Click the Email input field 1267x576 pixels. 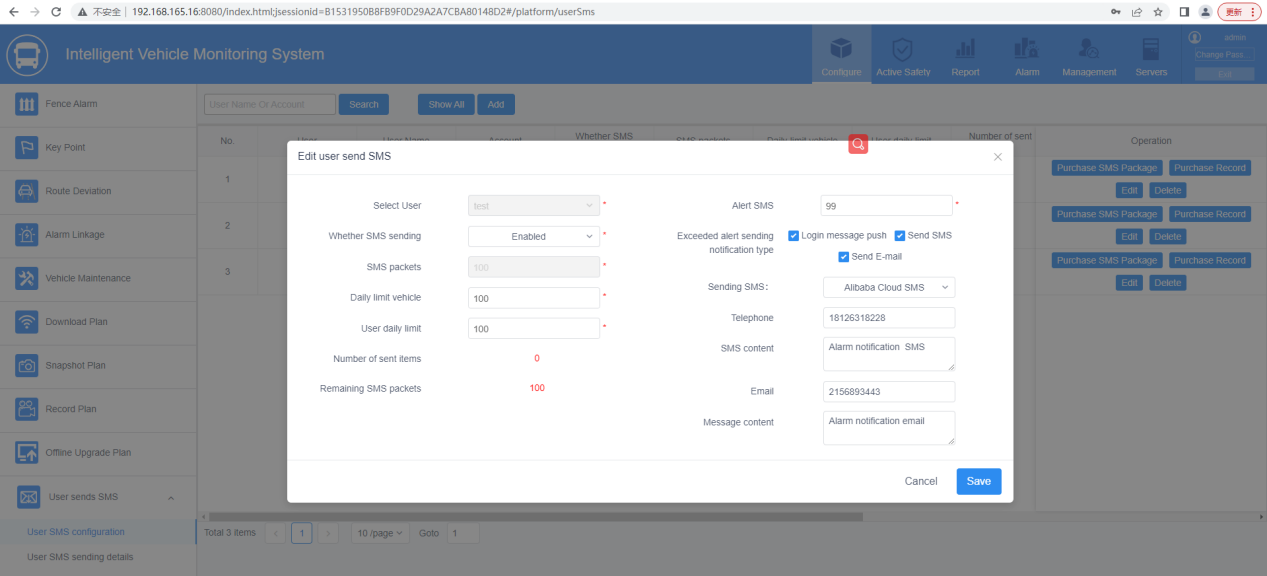[889, 392]
